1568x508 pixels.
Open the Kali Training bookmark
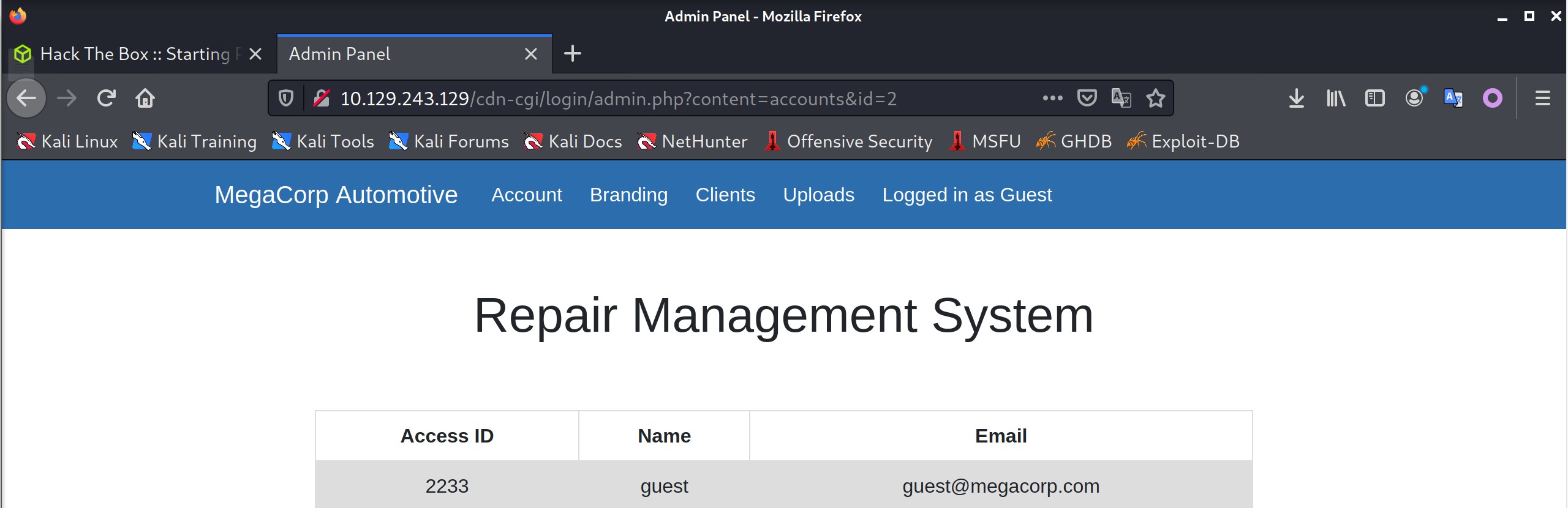point(195,141)
